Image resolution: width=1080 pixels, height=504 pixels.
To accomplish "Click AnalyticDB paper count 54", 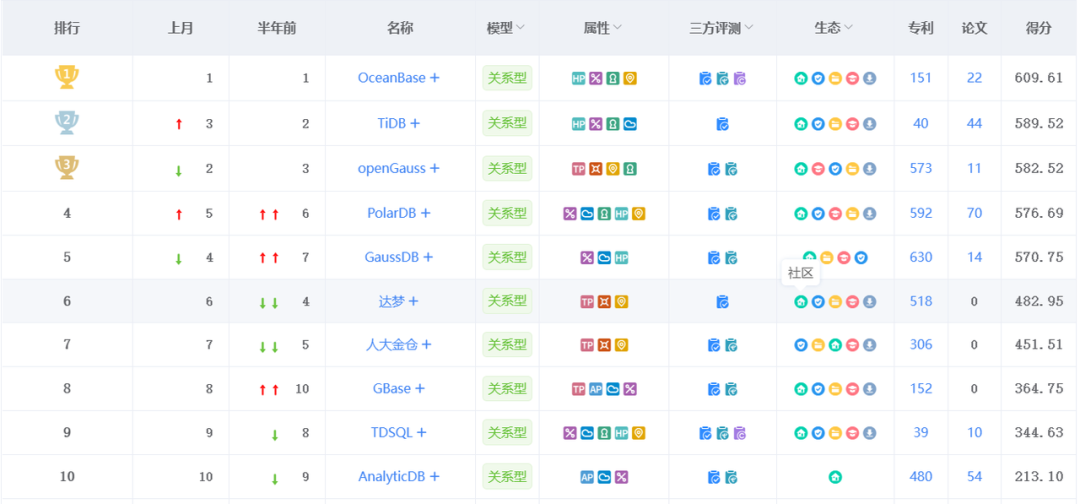I will click(974, 476).
